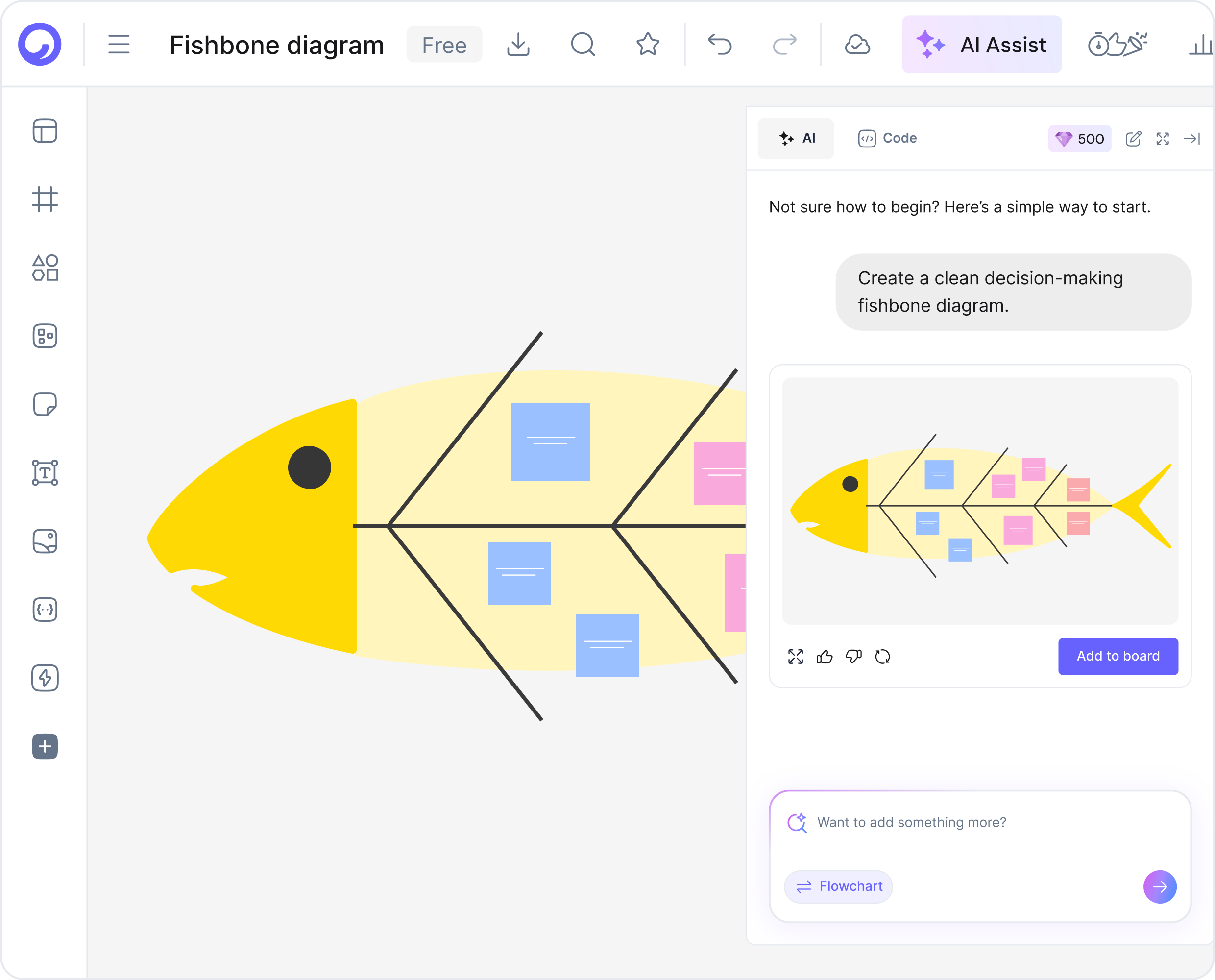Open the hamburger main menu

tap(119, 44)
